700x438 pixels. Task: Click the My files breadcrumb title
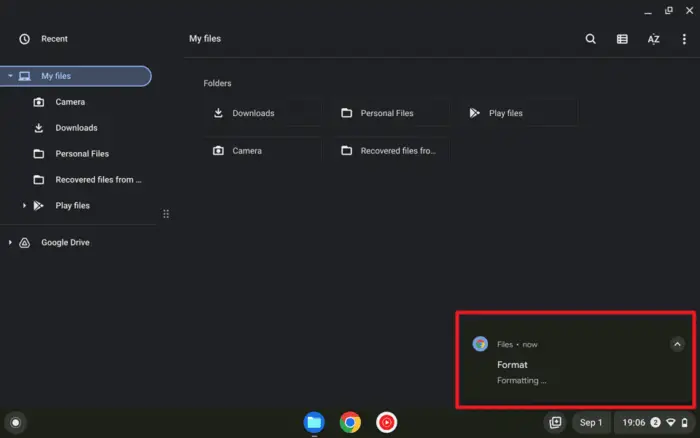tap(205, 39)
